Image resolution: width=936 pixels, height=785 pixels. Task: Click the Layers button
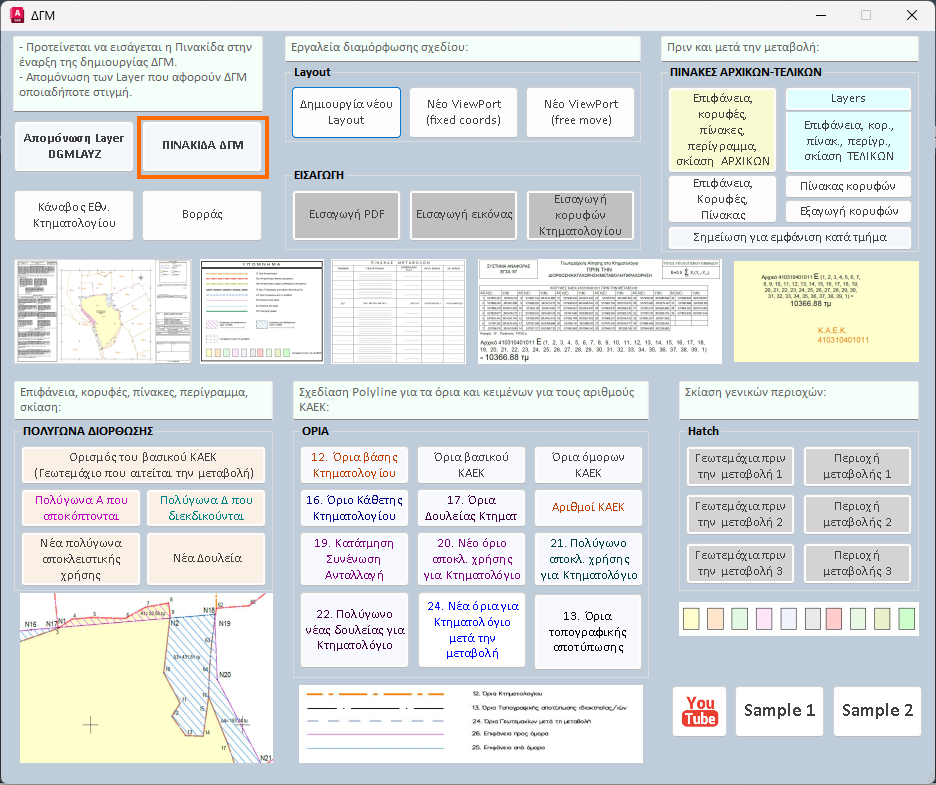tap(848, 98)
